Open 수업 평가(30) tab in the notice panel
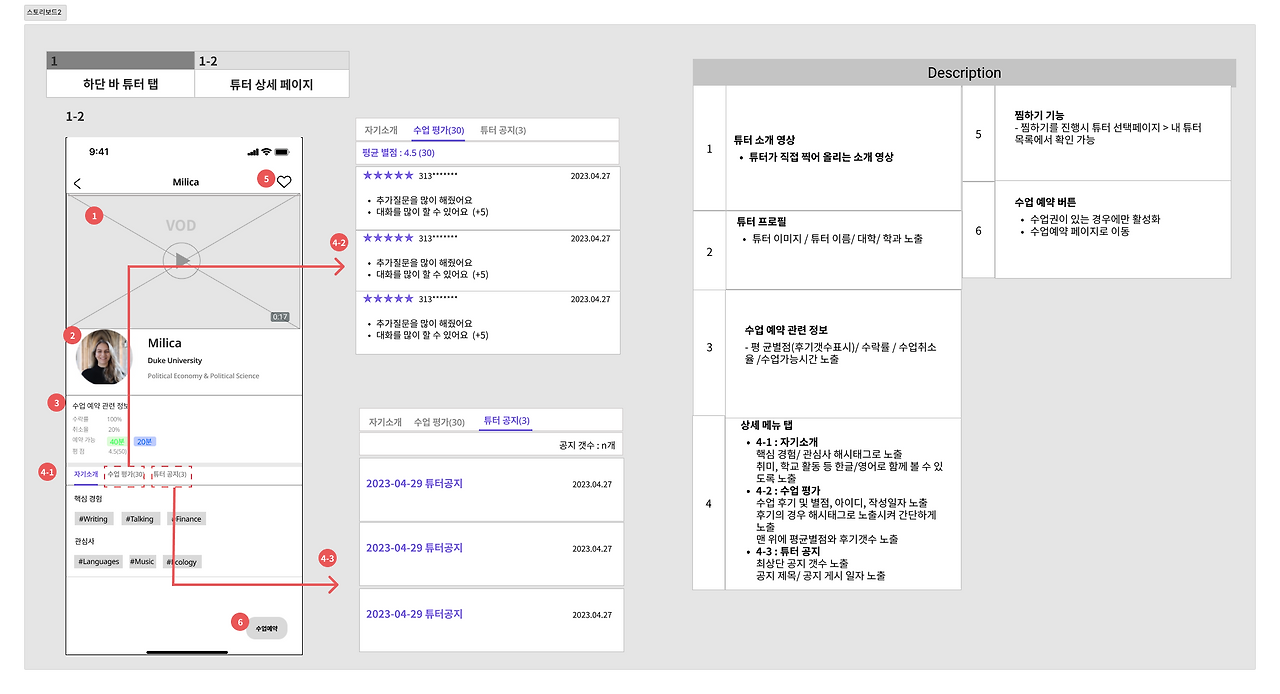The image size is (1280, 694). pos(439,422)
